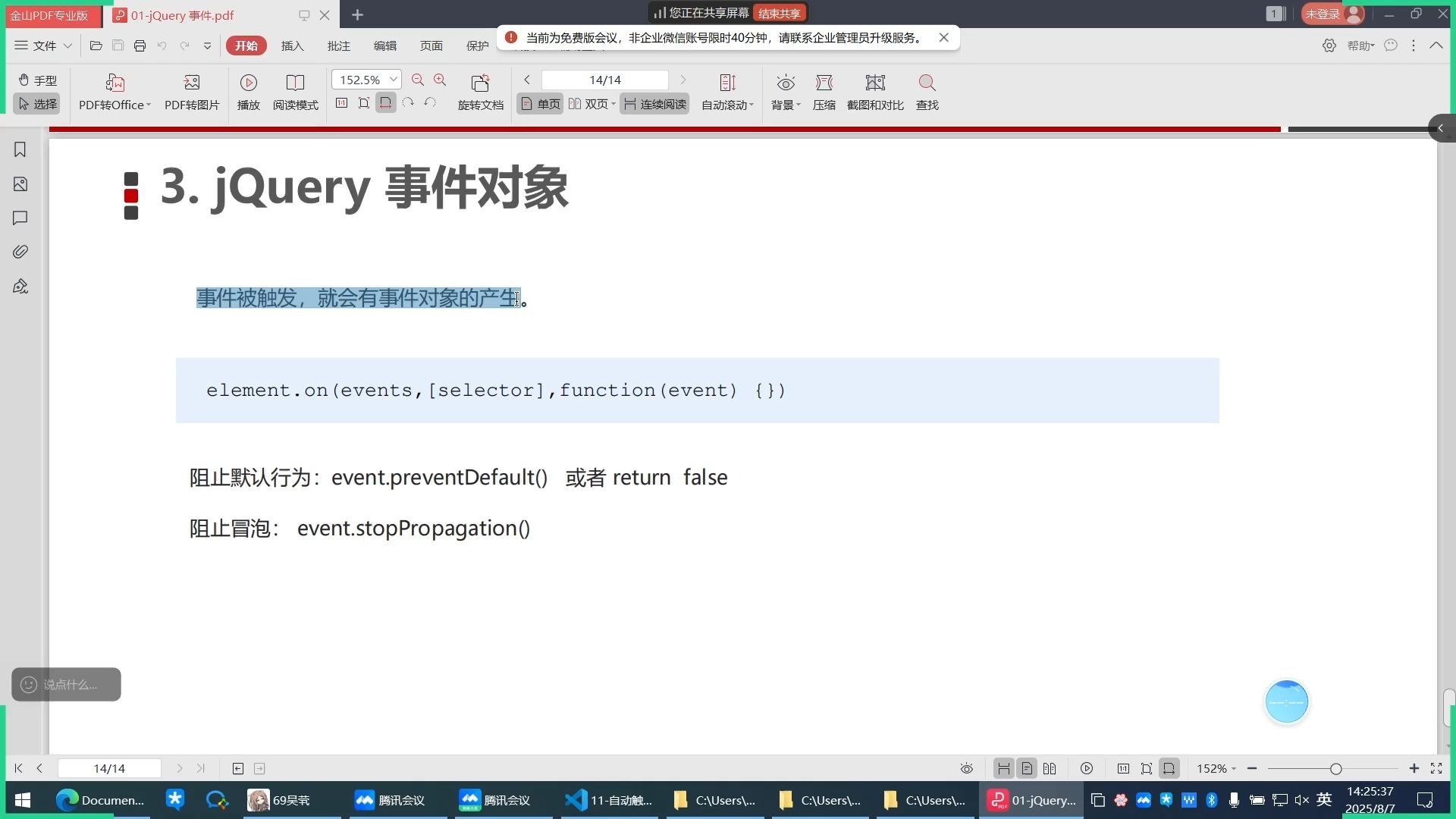
Task: Expand the 双页 view options dropdown
Action: coord(613,104)
